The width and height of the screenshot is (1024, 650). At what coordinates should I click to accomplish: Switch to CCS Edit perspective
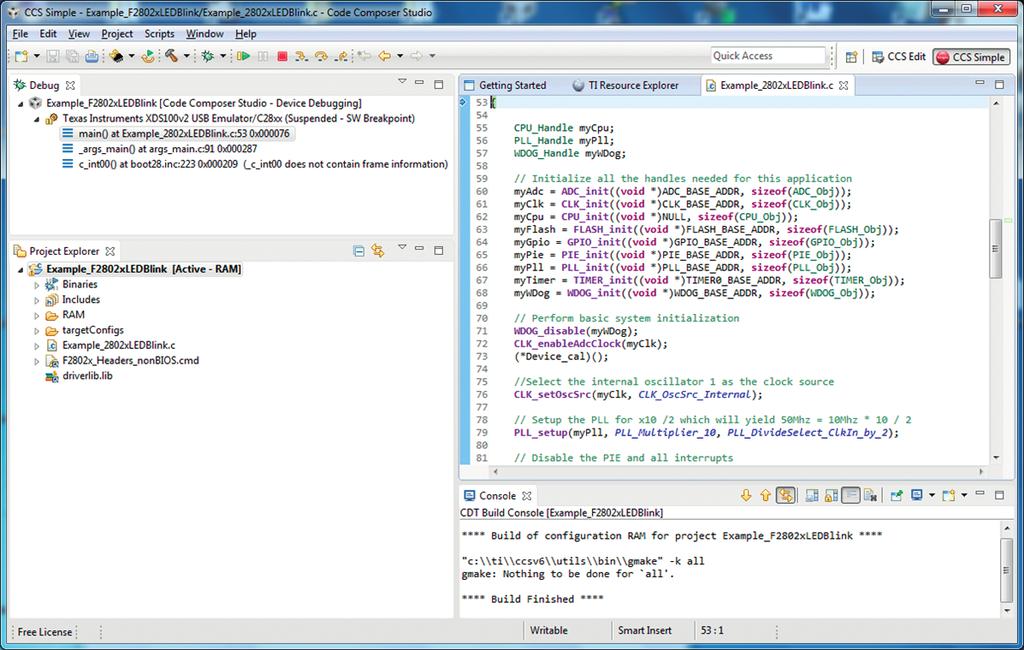899,57
